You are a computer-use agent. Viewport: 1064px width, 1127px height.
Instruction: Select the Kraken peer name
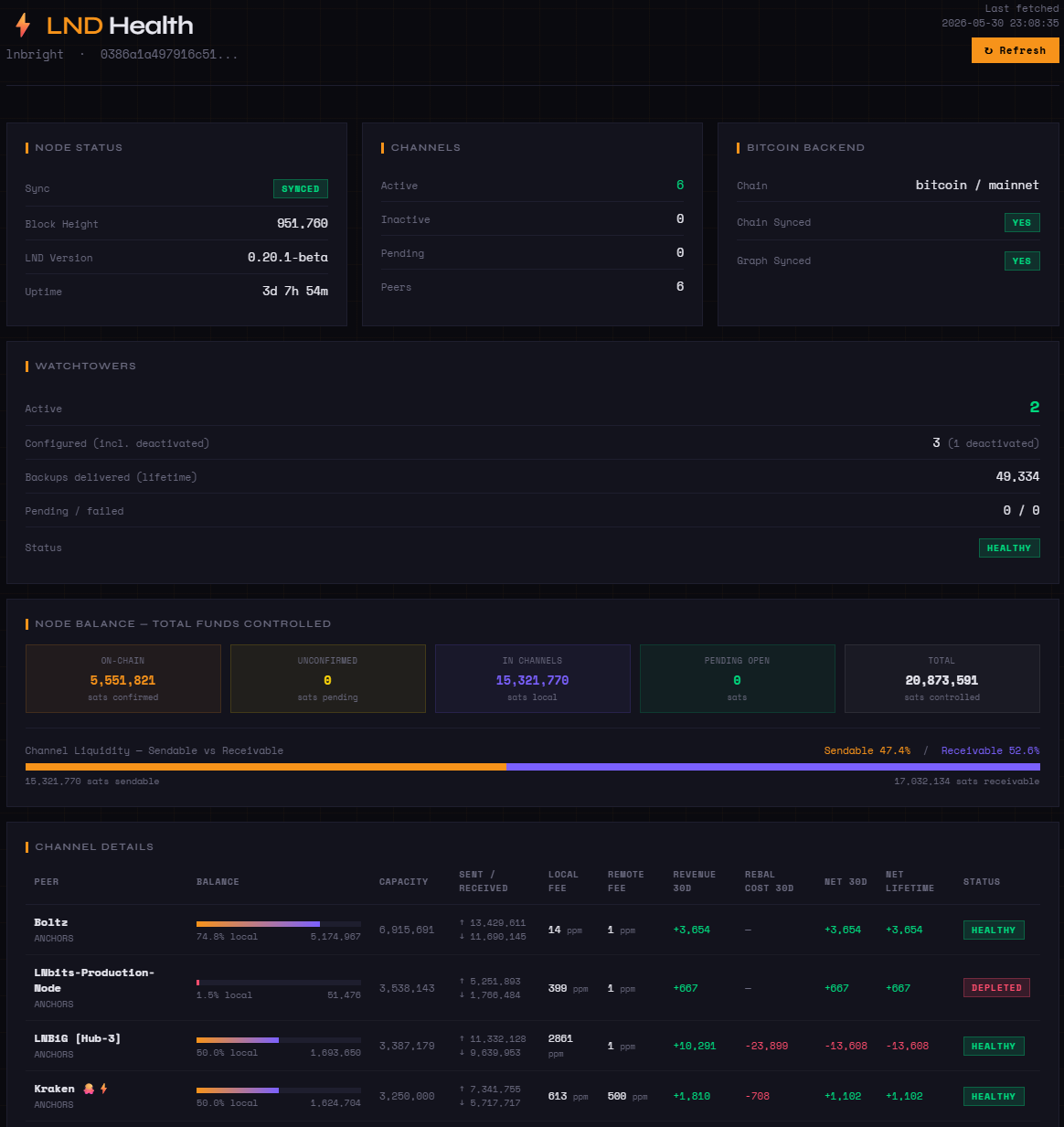click(55, 1089)
